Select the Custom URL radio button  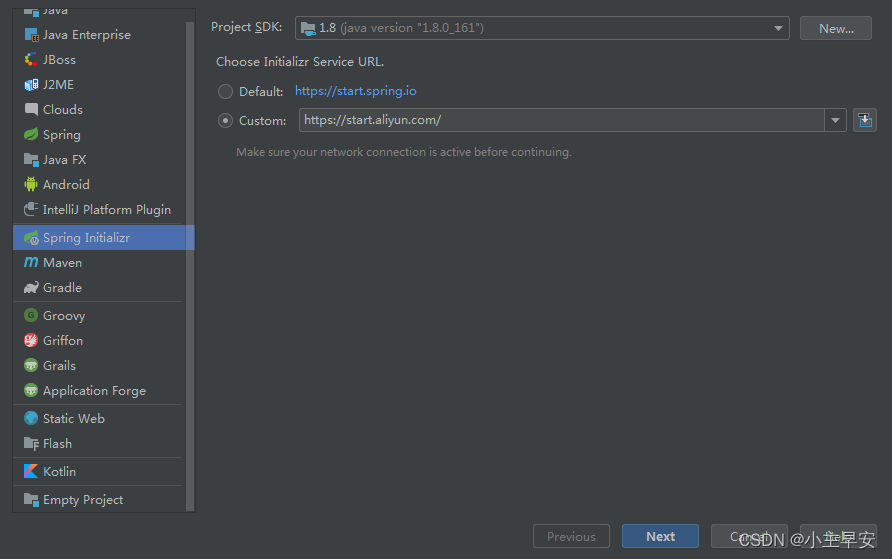tap(225, 121)
